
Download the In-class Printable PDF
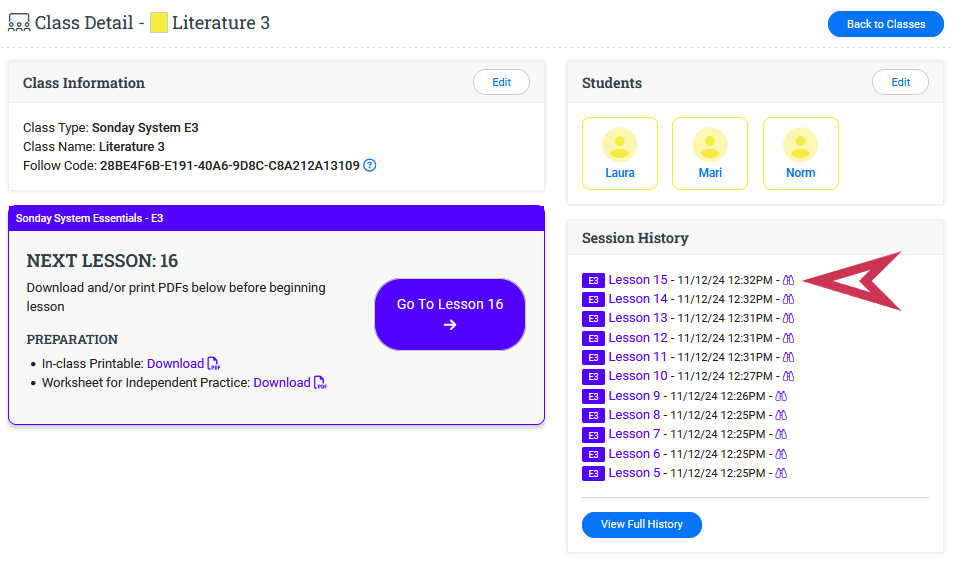(x=175, y=364)
